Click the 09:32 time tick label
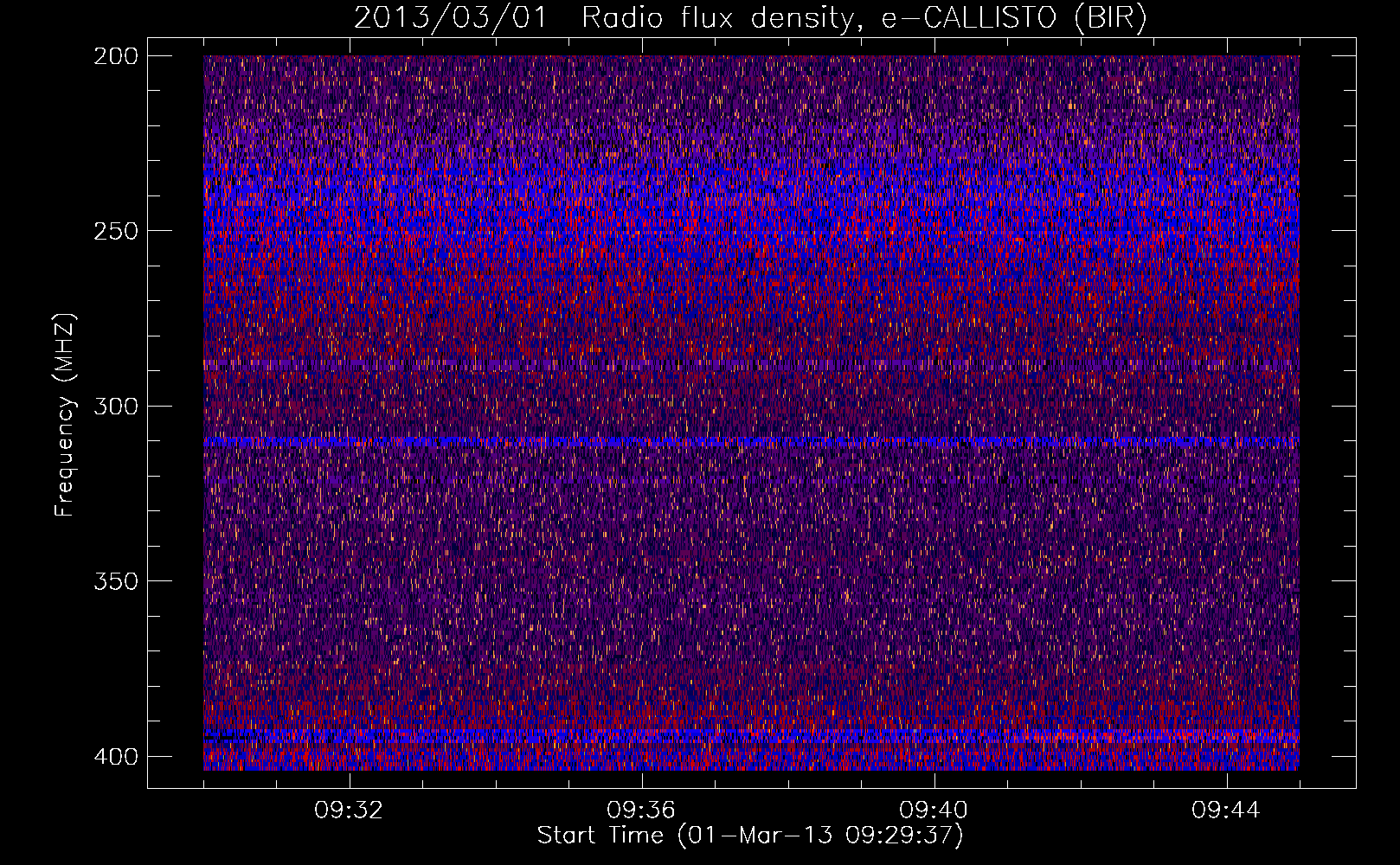This screenshot has width=1400, height=865. 349,811
